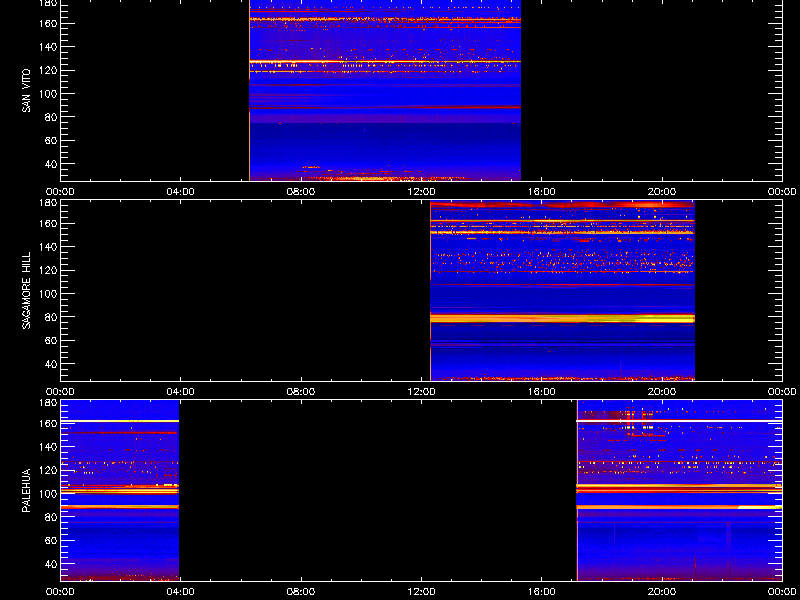
Task: Select the 160 tick label on Palehua axis
Action: pyautogui.click(x=49, y=423)
